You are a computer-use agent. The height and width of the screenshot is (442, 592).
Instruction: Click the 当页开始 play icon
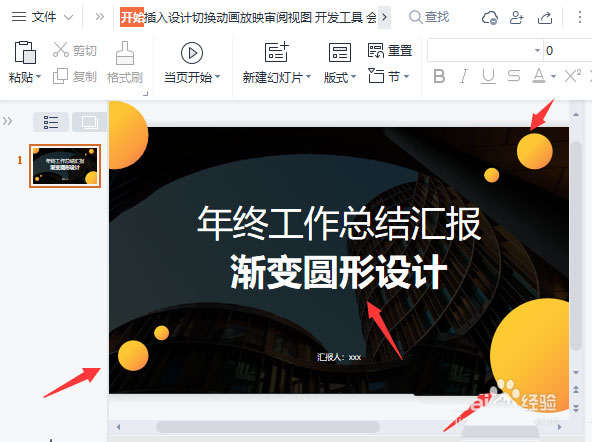point(192,53)
